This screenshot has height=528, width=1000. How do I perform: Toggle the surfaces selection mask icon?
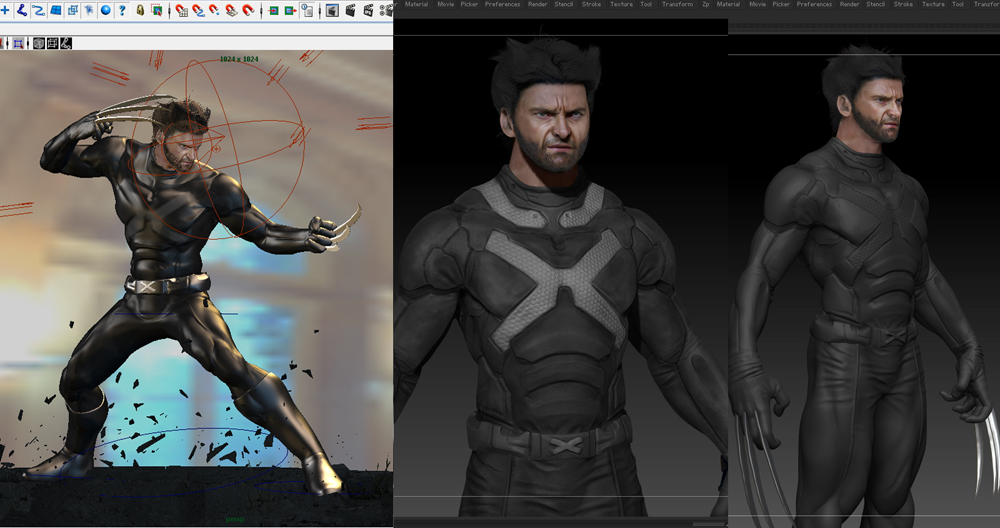click(55, 10)
